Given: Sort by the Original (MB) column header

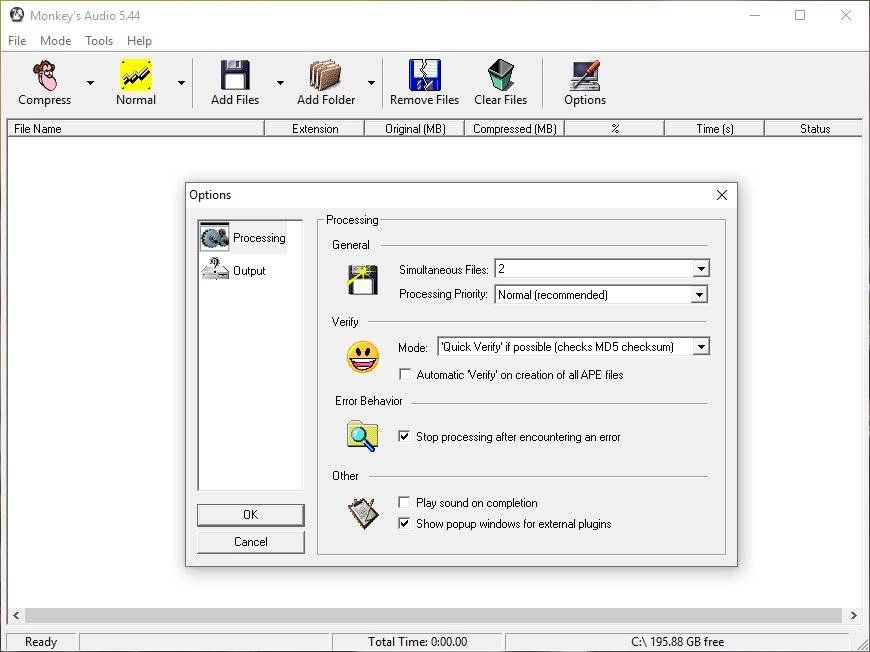Looking at the screenshot, I should pos(415,129).
